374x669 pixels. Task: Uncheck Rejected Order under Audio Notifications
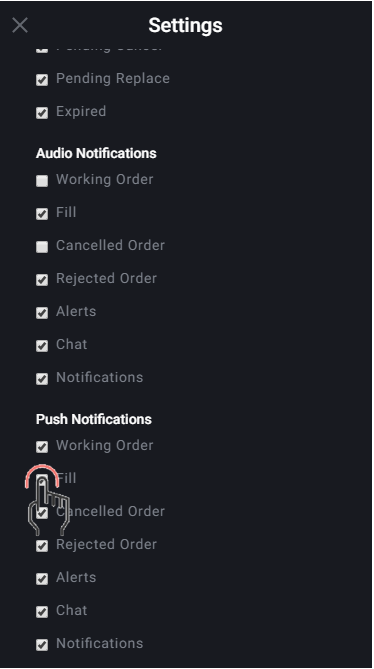[42, 279]
